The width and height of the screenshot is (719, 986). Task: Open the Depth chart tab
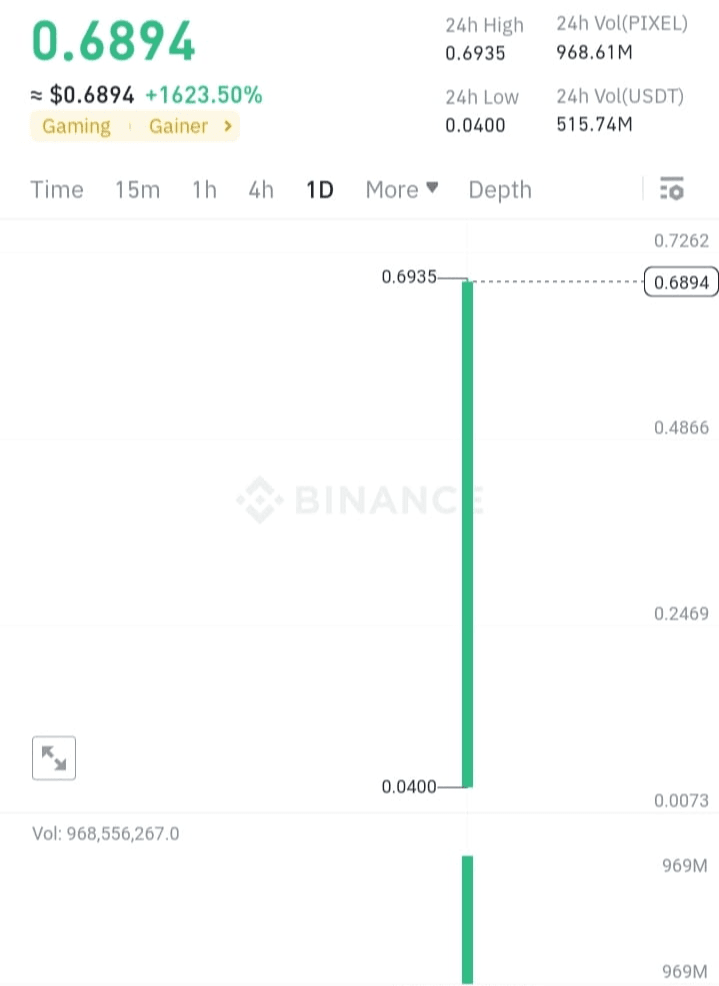(500, 189)
